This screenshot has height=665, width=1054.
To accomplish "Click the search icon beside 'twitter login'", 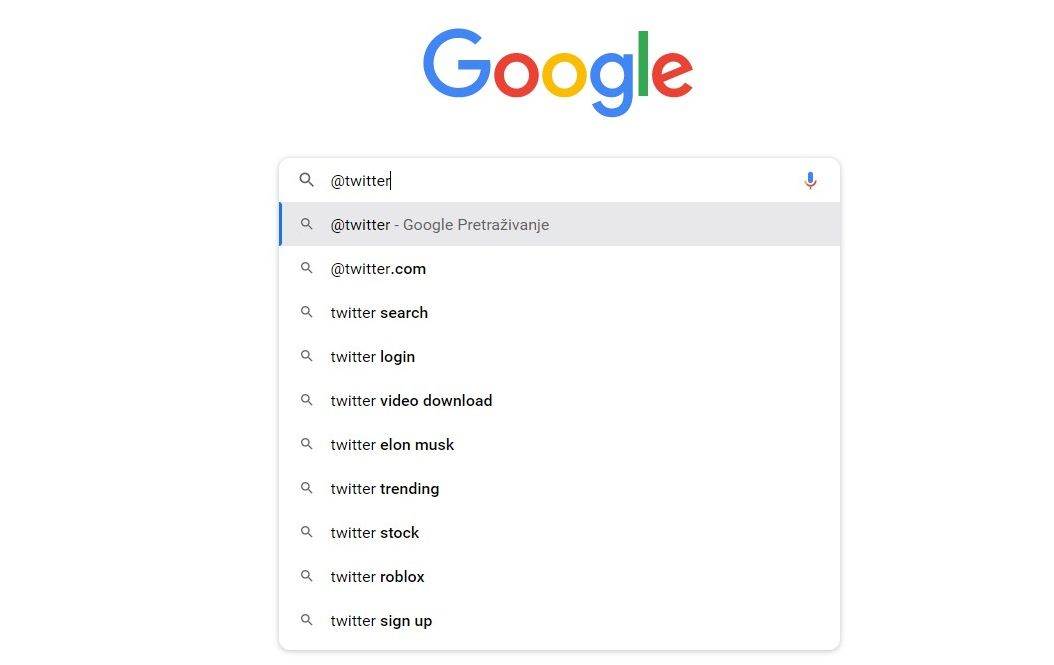I will (307, 356).
